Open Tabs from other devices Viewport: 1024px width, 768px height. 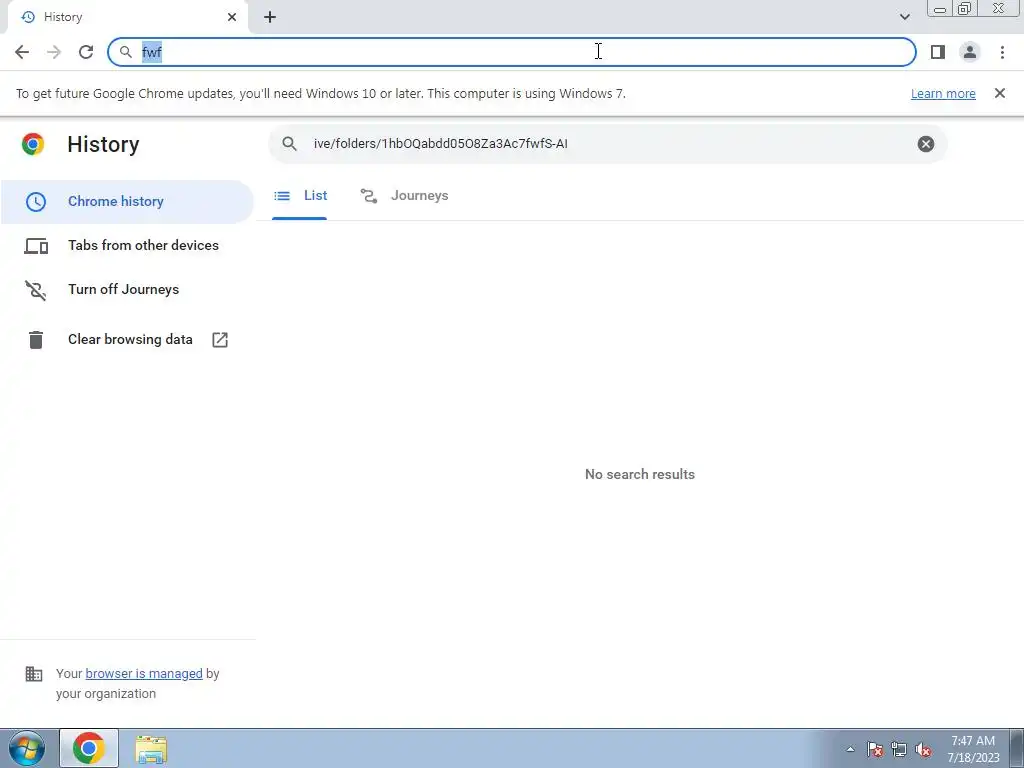(127, 246)
